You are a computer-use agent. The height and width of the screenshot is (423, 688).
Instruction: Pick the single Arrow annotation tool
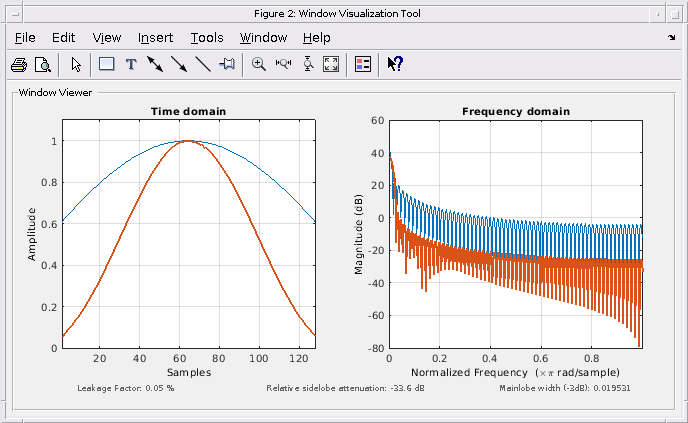click(x=179, y=64)
